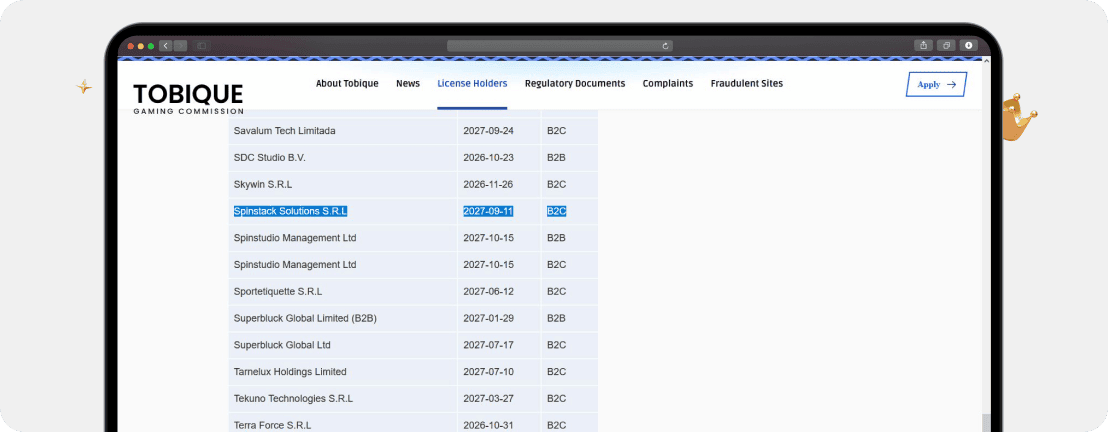This screenshot has width=1108, height=432.
Task: Click B2C type for Skywin S.R.L
Action: pyautogui.click(x=556, y=185)
